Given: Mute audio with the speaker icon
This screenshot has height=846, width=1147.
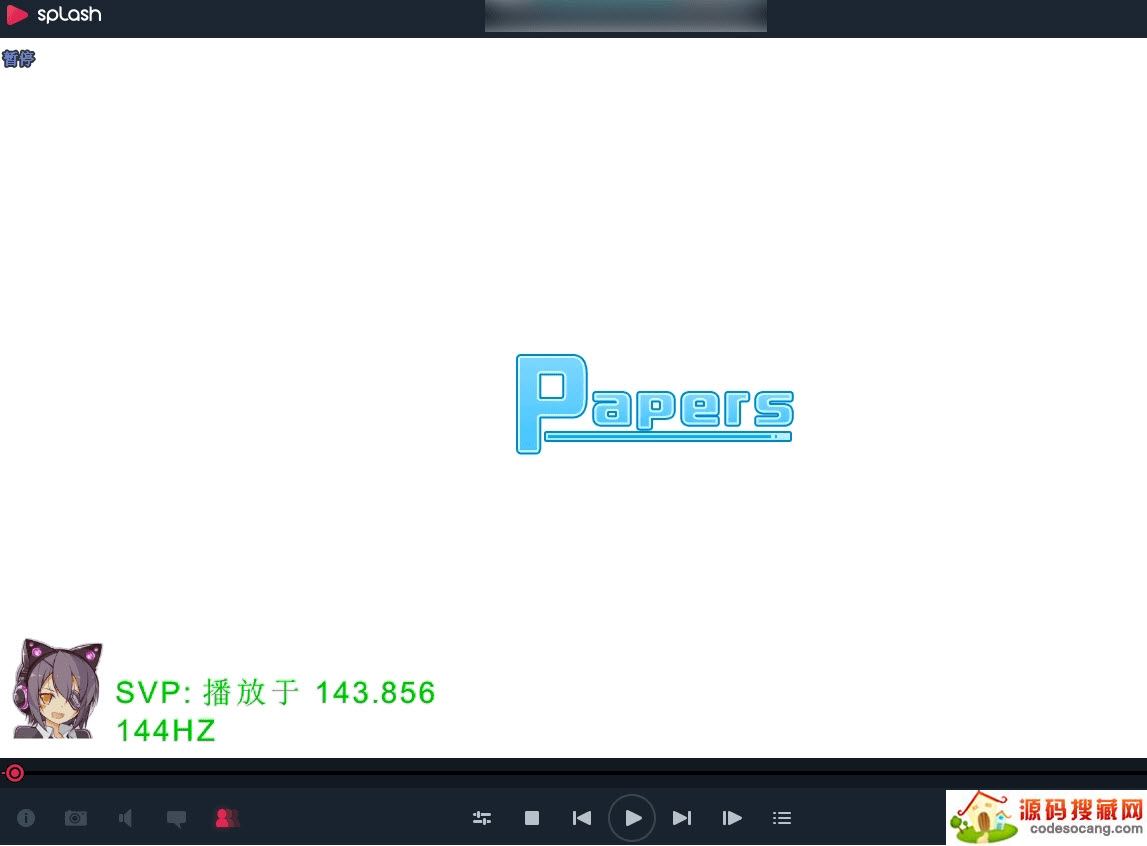Looking at the screenshot, I should tap(125, 817).
